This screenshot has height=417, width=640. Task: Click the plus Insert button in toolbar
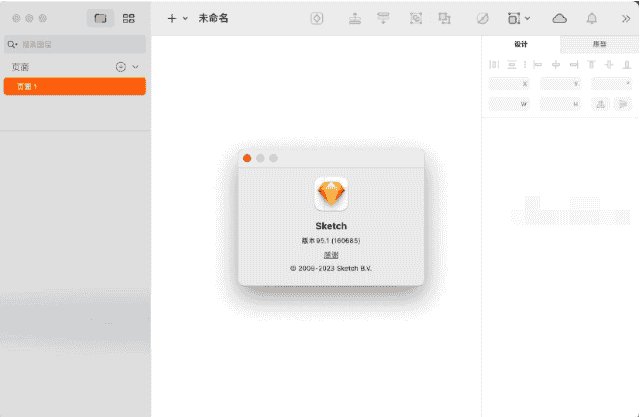click(172, 18)
